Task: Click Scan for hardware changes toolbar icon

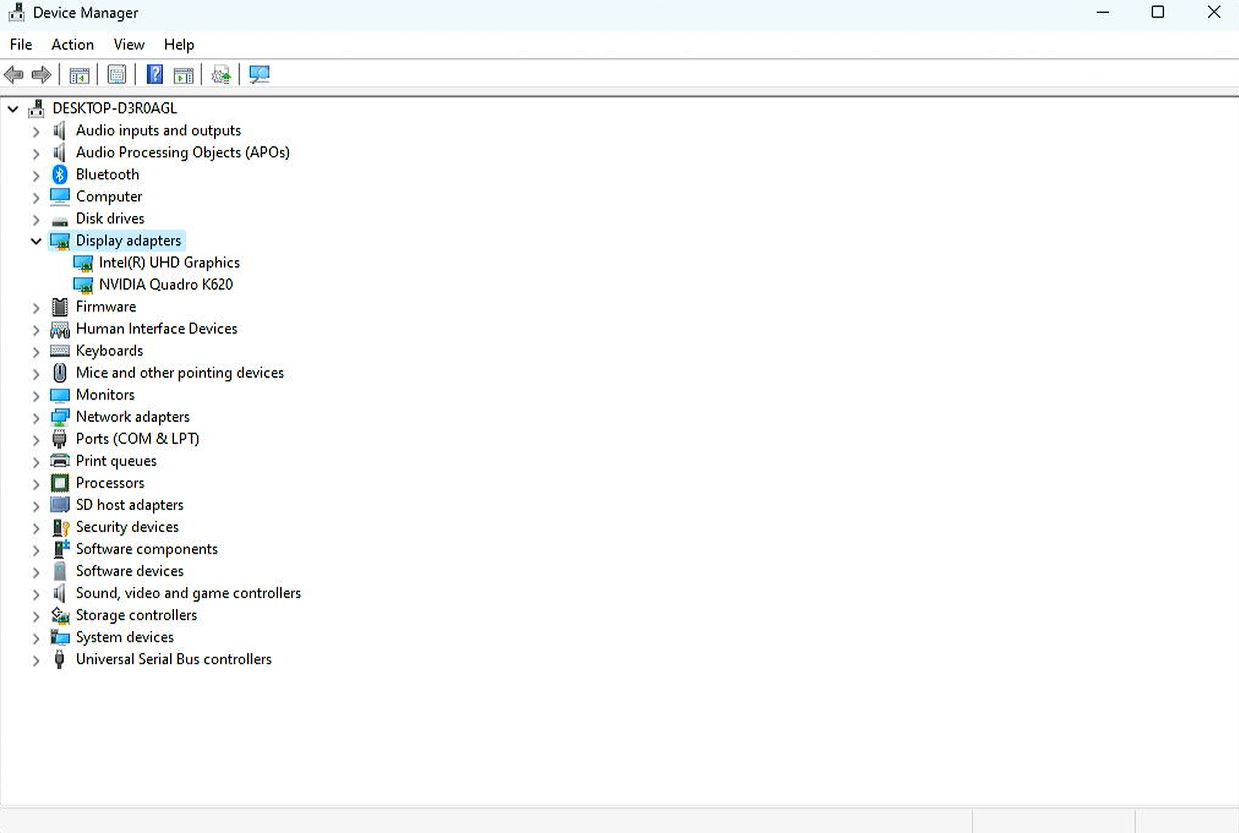Action: (x=260, y=75)
